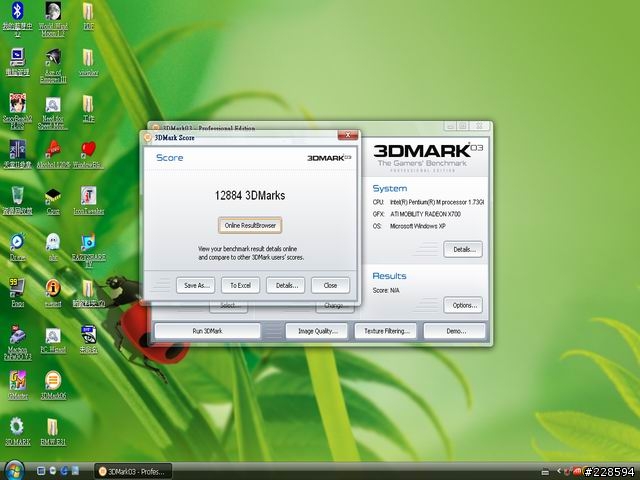
Task: Click the 3DMark03 taskbar button
Action: [x=133, y=471]
